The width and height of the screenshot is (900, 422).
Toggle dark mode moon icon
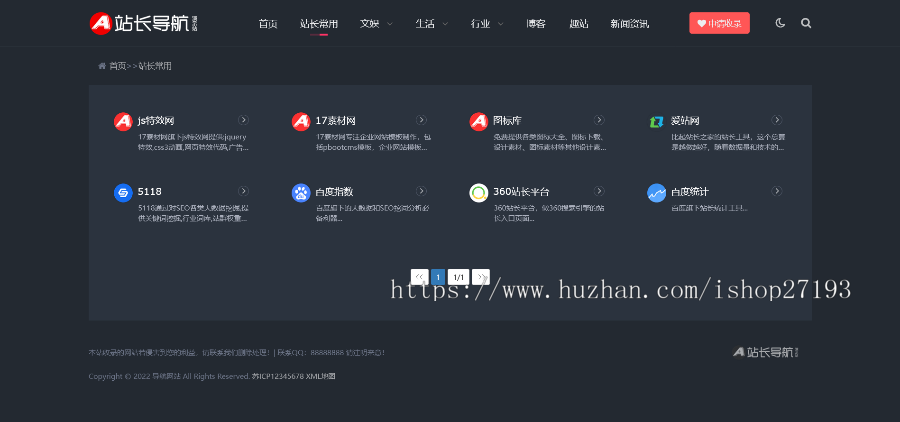pos(779,24)
